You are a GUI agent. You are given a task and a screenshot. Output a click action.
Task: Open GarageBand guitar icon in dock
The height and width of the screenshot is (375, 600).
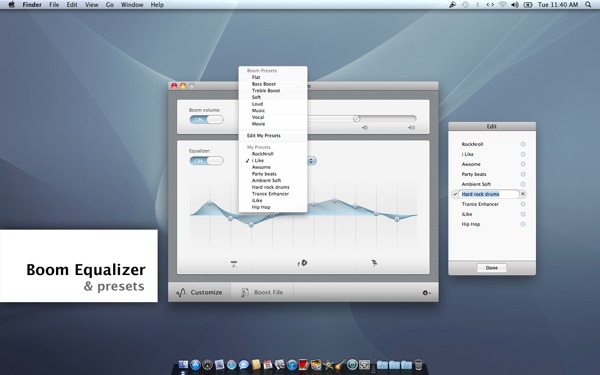click(340, 364)
